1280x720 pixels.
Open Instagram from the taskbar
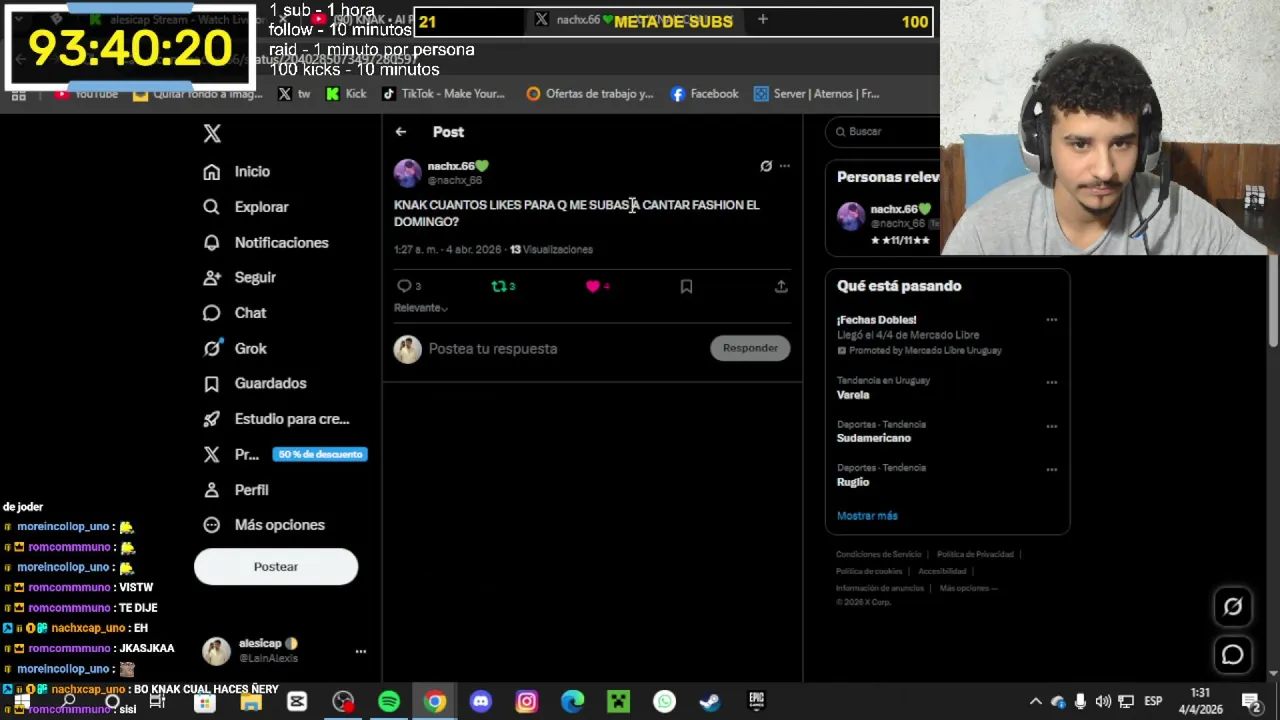click(527, 702)
